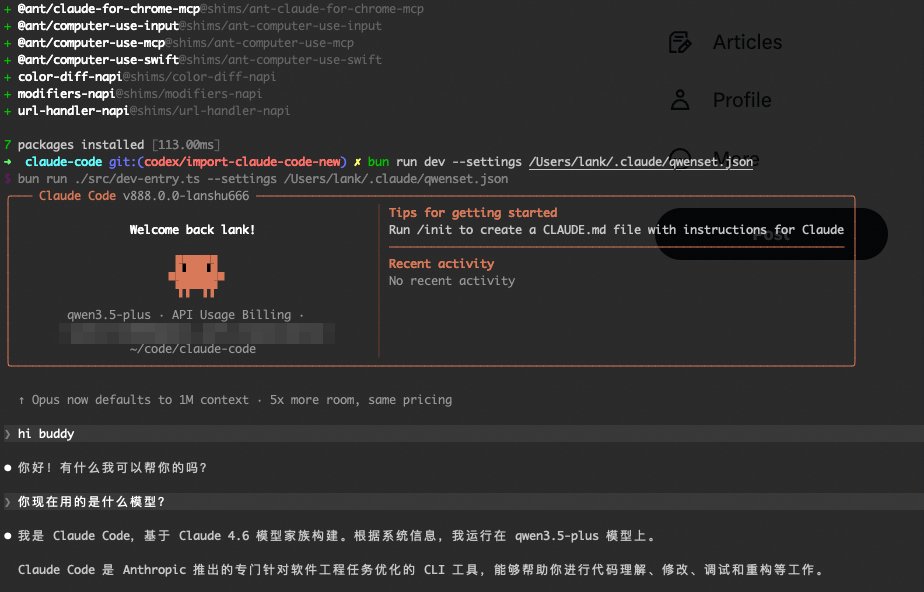Screen dimensions: 924x592
Task: Click the '你现在用的是什么模型?' prompt line
Action: tap(462, 501)
